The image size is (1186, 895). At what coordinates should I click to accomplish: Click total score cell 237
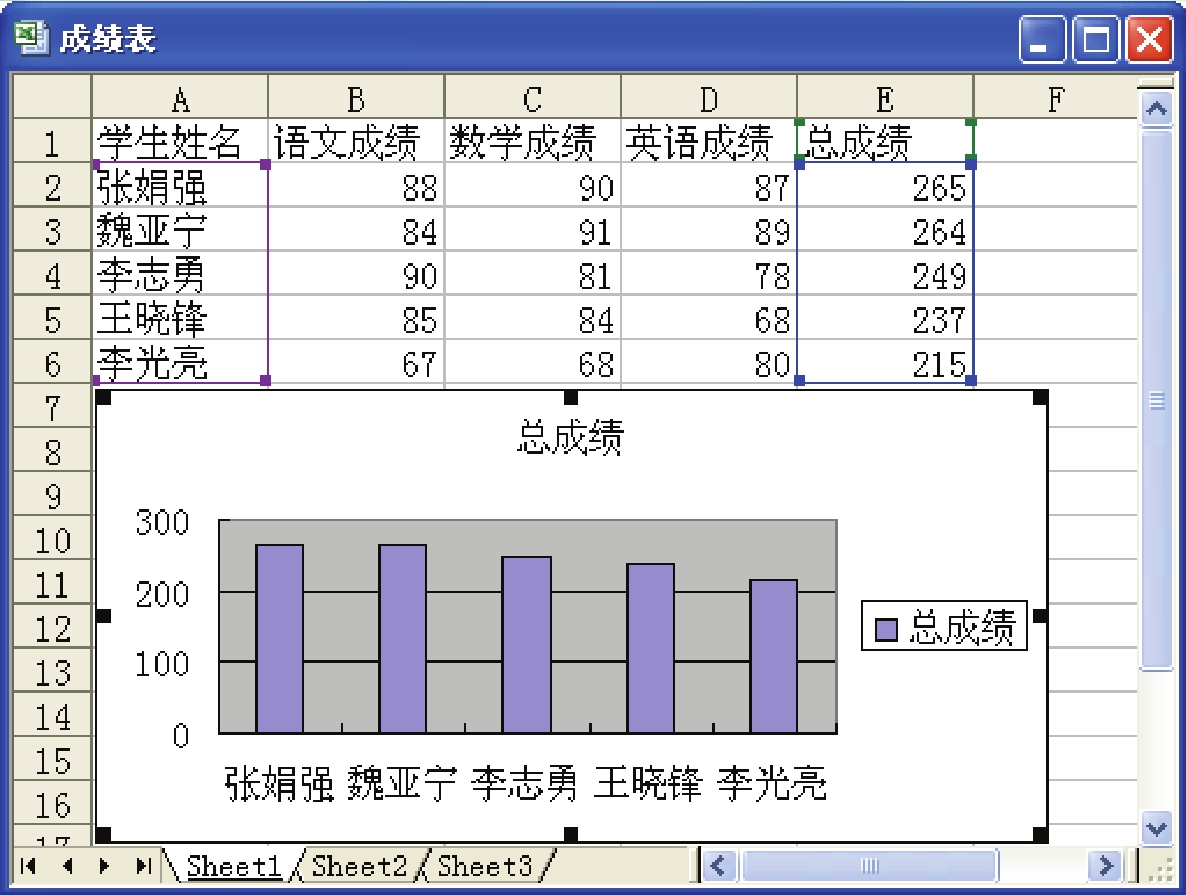pos(885,318)
